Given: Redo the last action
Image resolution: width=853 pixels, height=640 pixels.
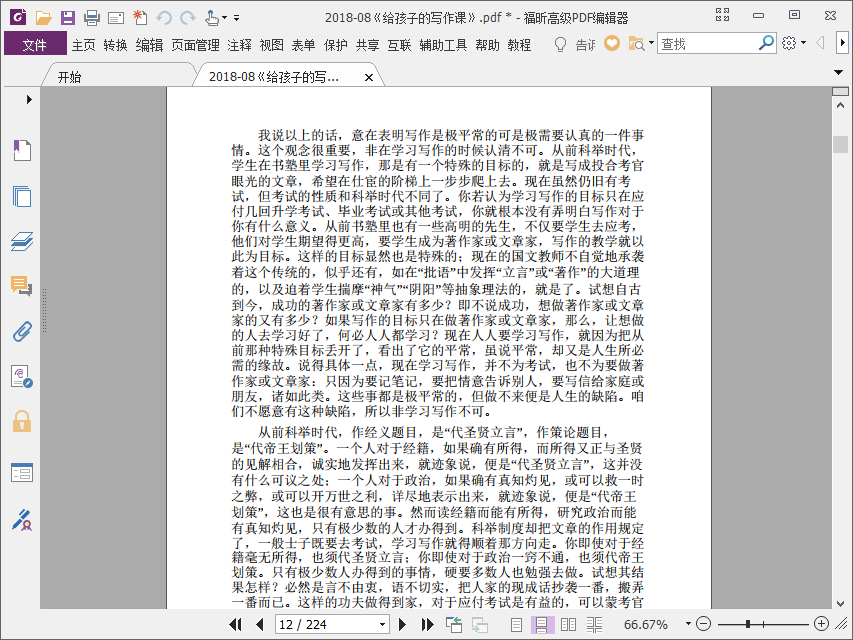Looking at the screenshot, I should point(188,18).
